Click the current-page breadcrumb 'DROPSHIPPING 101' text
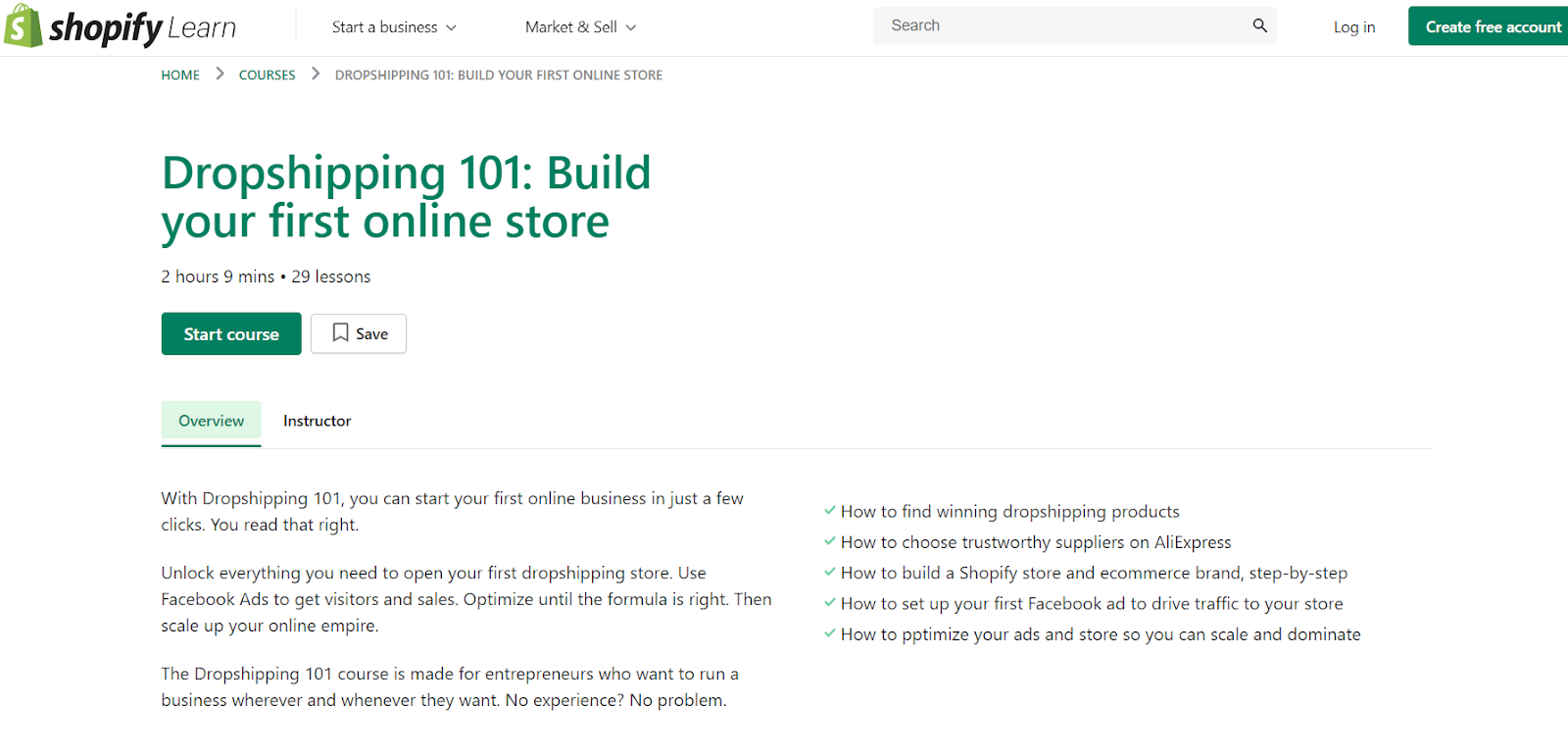Screen dimensions: 1568x756 pos(499,75)
